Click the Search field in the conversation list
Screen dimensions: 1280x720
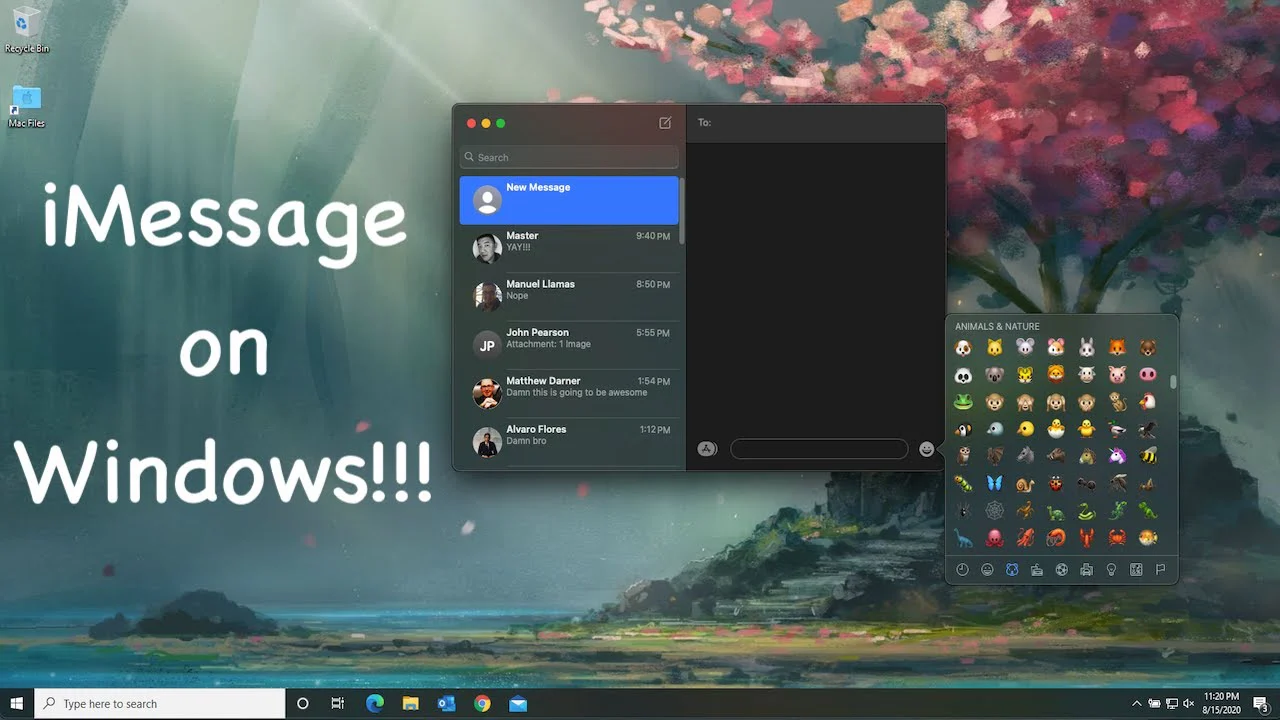[568, 156]
